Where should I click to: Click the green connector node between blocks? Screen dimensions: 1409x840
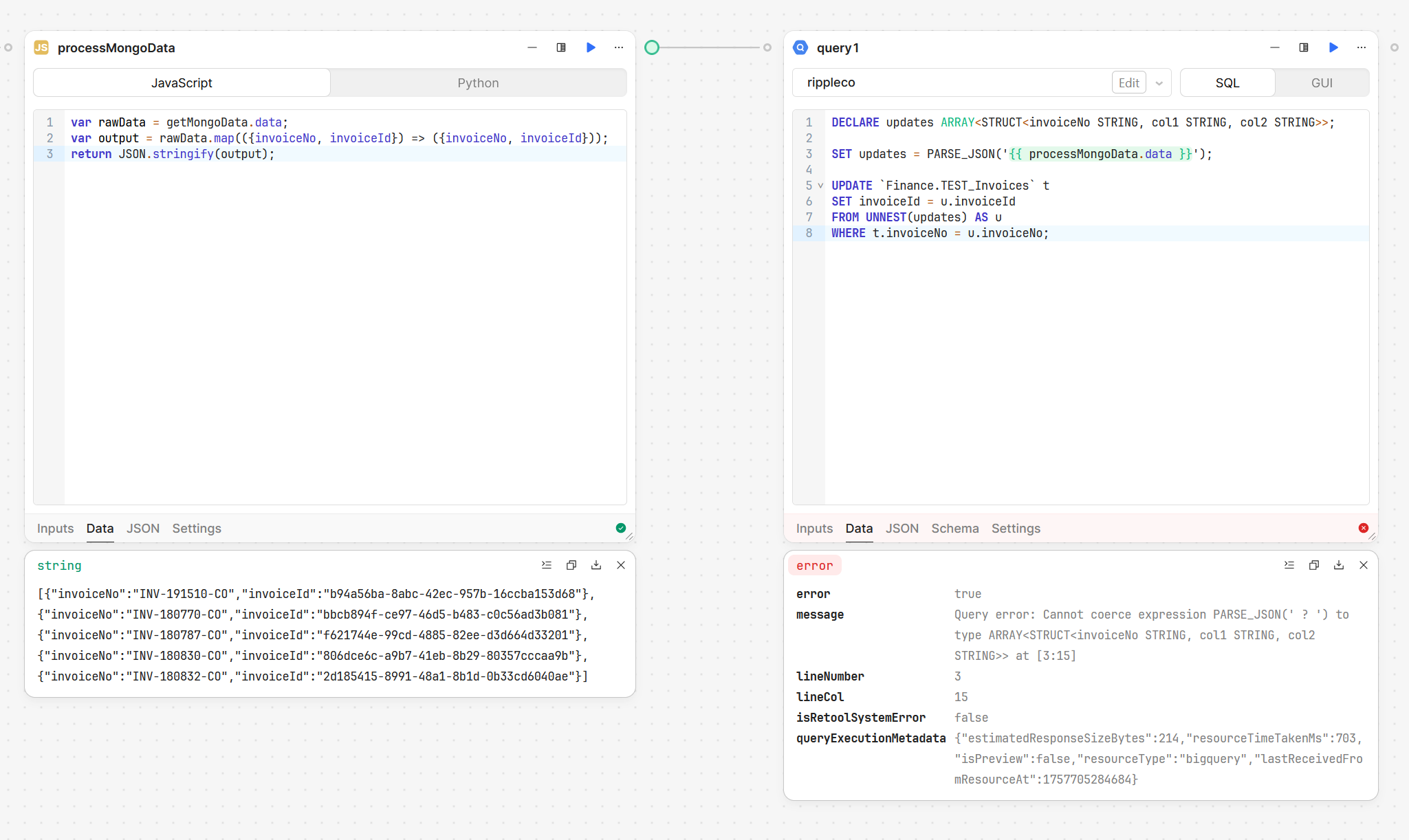pos(652,47)
